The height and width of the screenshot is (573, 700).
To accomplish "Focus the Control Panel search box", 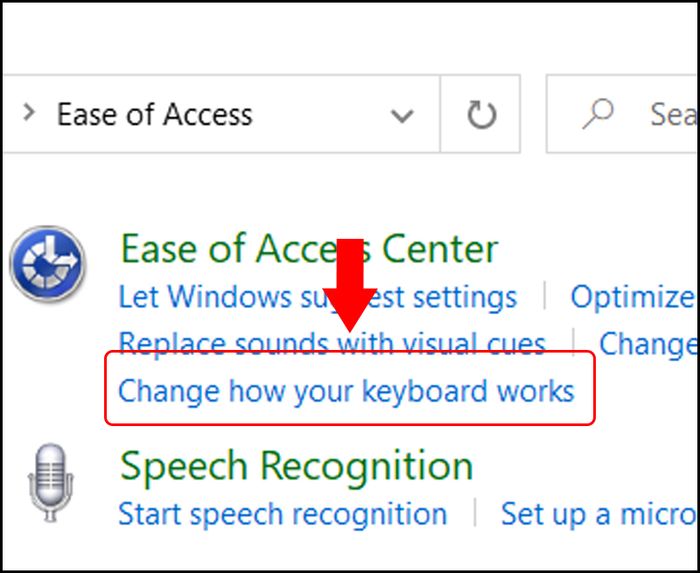I will pos(623,114).
